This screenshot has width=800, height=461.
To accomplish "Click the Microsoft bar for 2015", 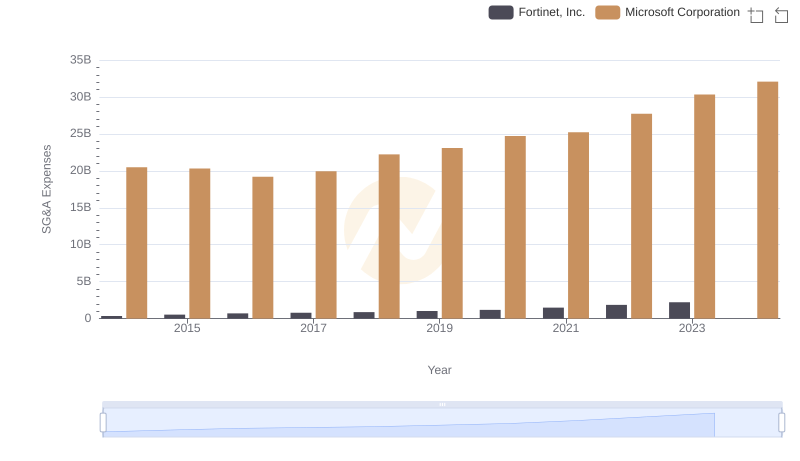I will point(199,243).
